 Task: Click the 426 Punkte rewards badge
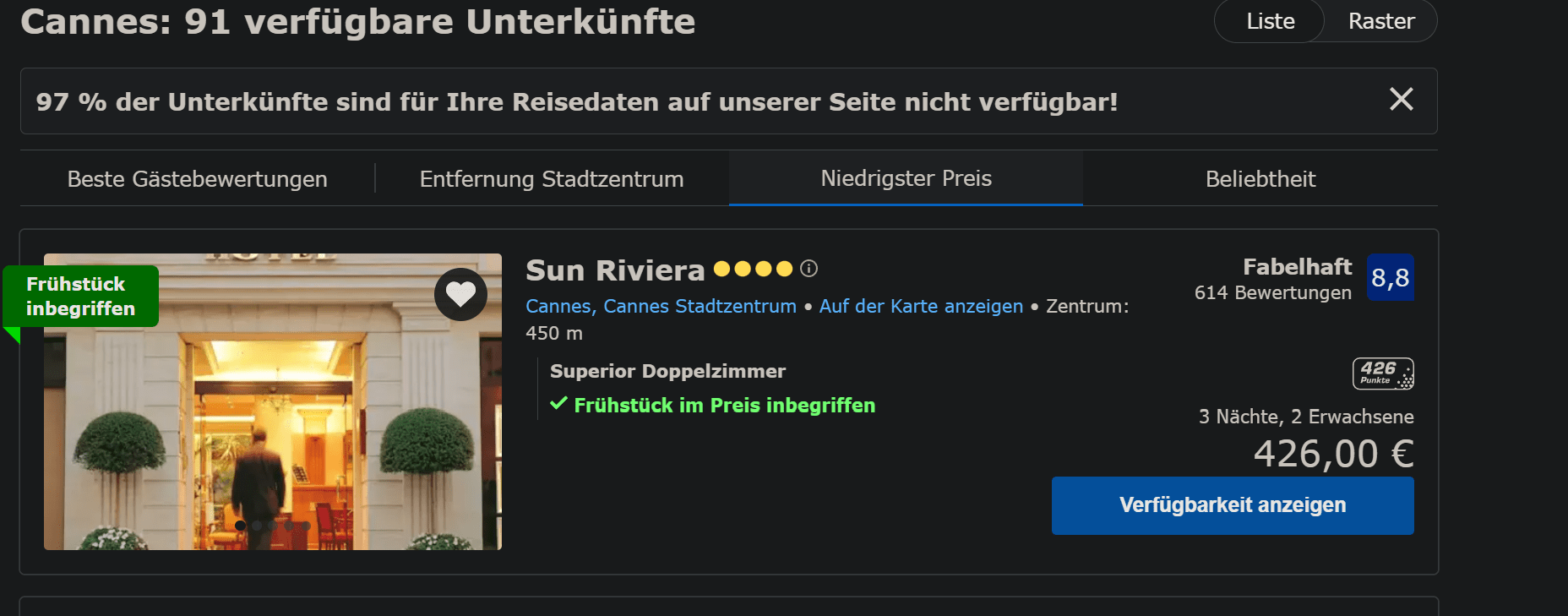pyautogui.click(x=1383, y=373)
